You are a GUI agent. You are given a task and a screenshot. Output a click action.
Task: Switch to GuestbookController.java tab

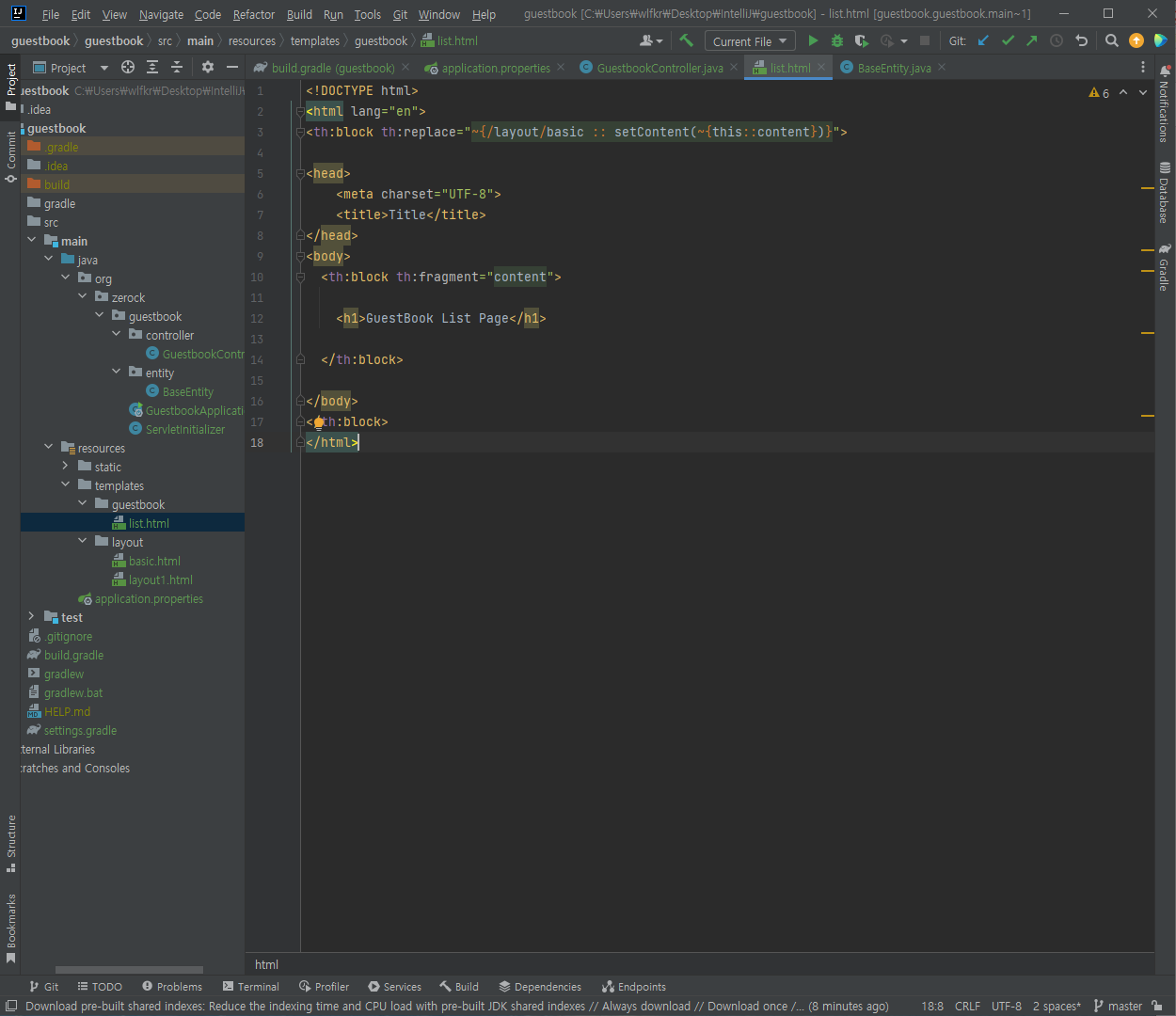pyautogui.click(x=660, y=68)
